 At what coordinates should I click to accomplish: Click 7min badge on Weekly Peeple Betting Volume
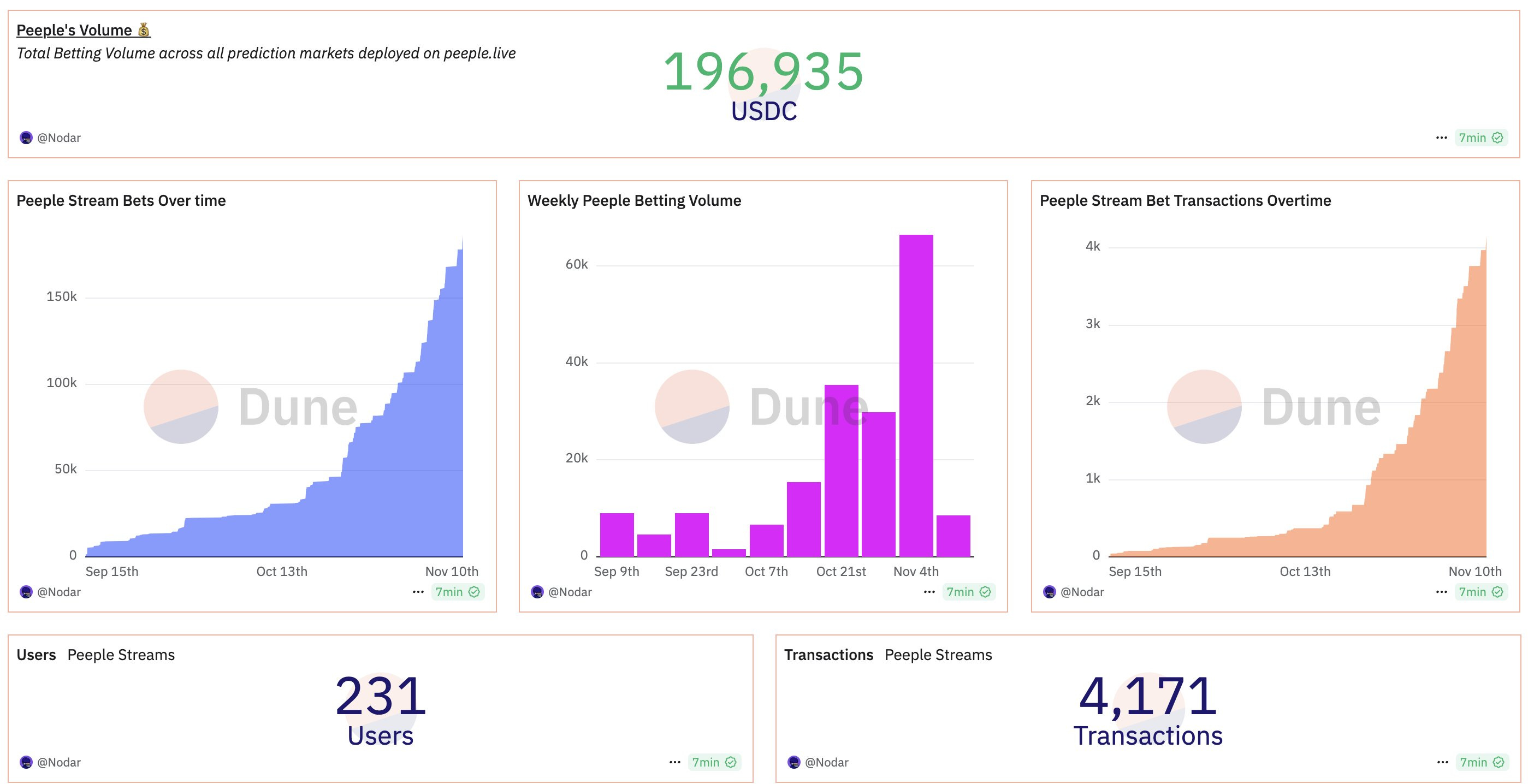coord(968,592)
